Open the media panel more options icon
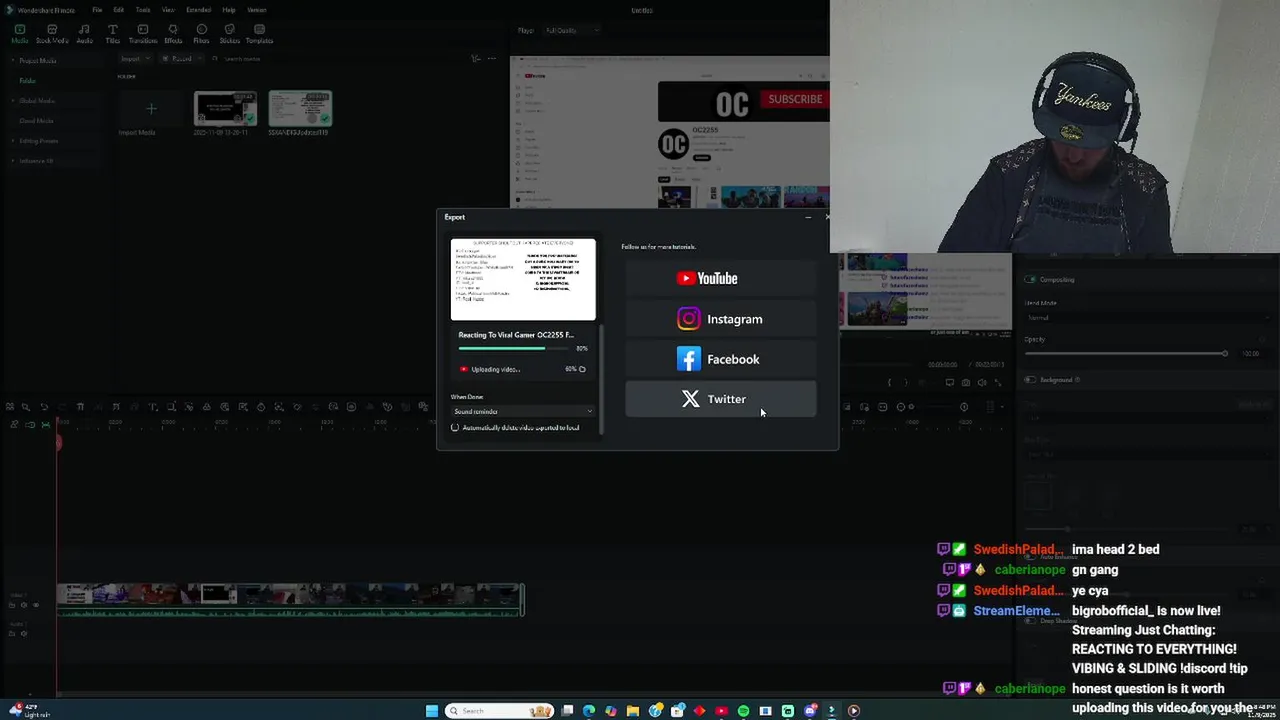The height and width of the screenshot is (720, 1280). click(491, 59)
